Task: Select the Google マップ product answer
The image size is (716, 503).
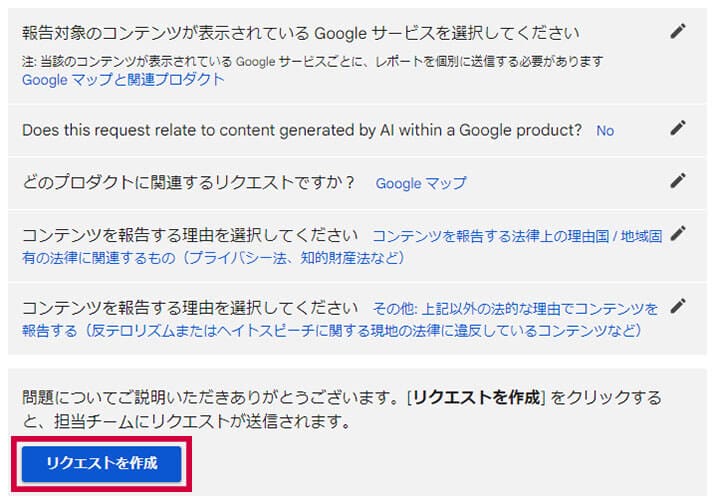Action: click(x=420, y=184)
